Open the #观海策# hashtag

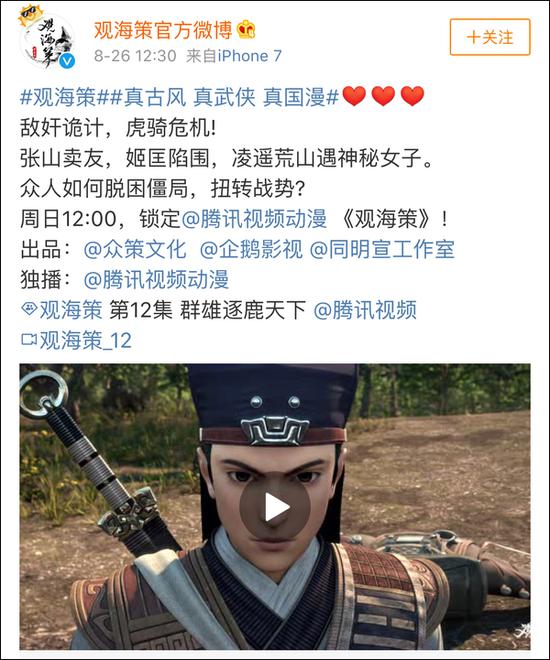point(64,97)
